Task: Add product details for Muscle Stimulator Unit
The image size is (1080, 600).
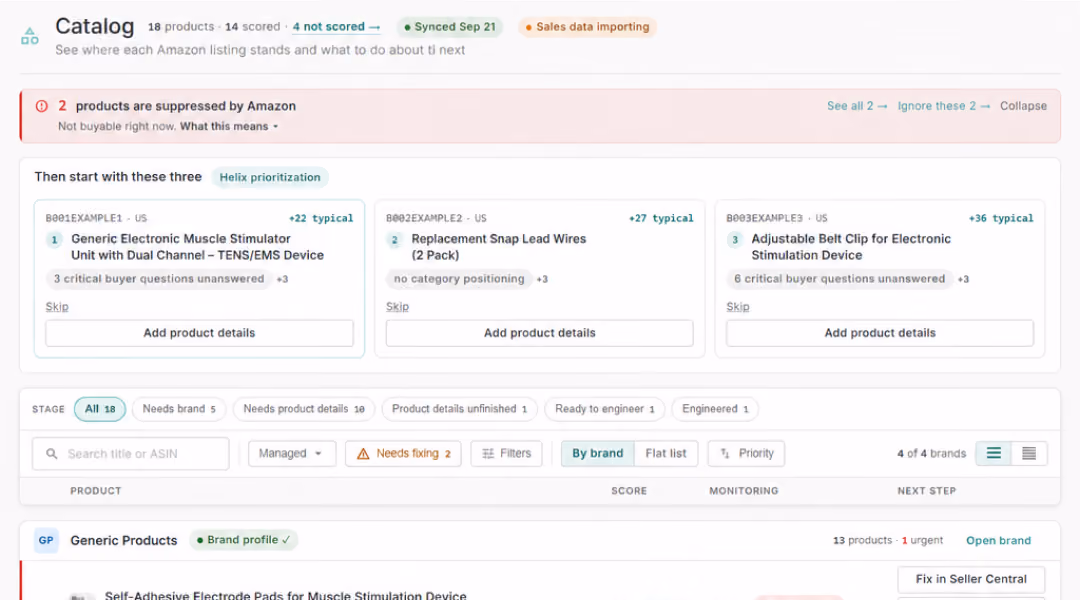Action: pos(199,333)
